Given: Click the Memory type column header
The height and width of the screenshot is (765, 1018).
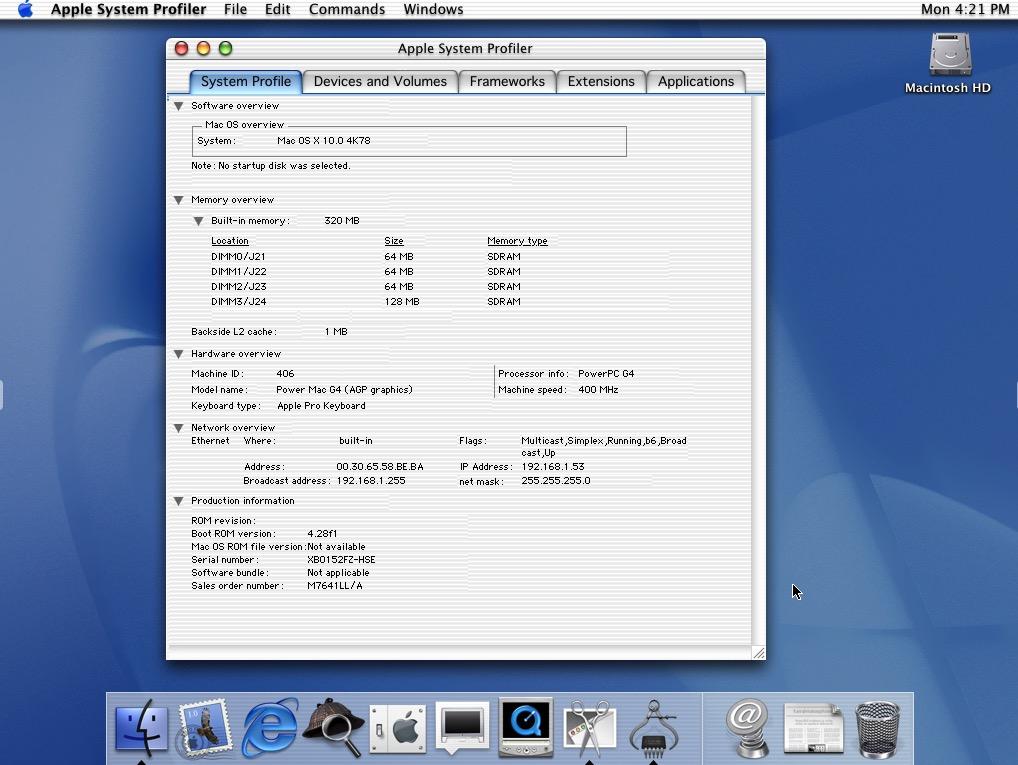Looking at the screenshot, I should point(517,241).
